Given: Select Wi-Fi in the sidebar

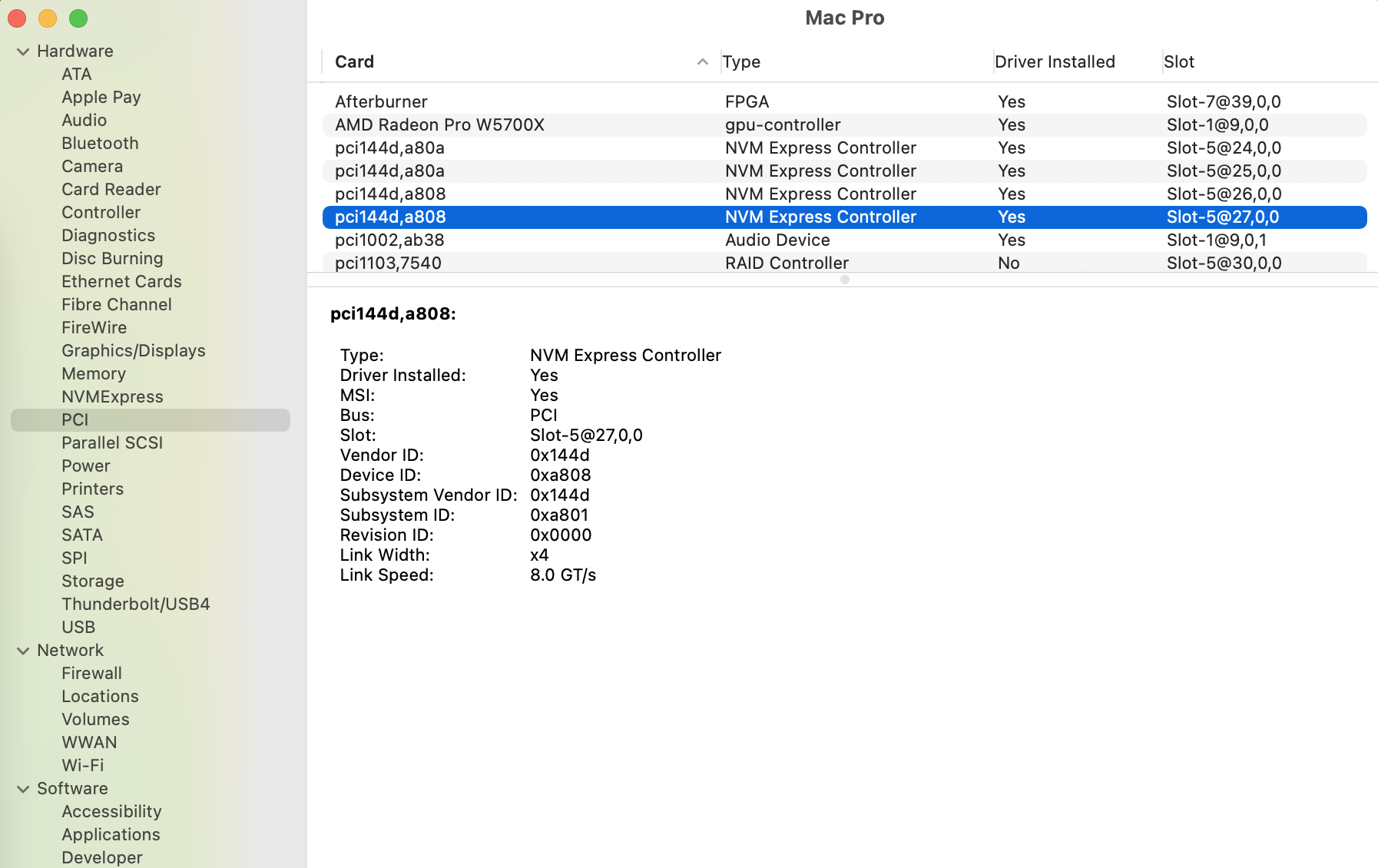Looking at the screenshot, I should 83,766.
